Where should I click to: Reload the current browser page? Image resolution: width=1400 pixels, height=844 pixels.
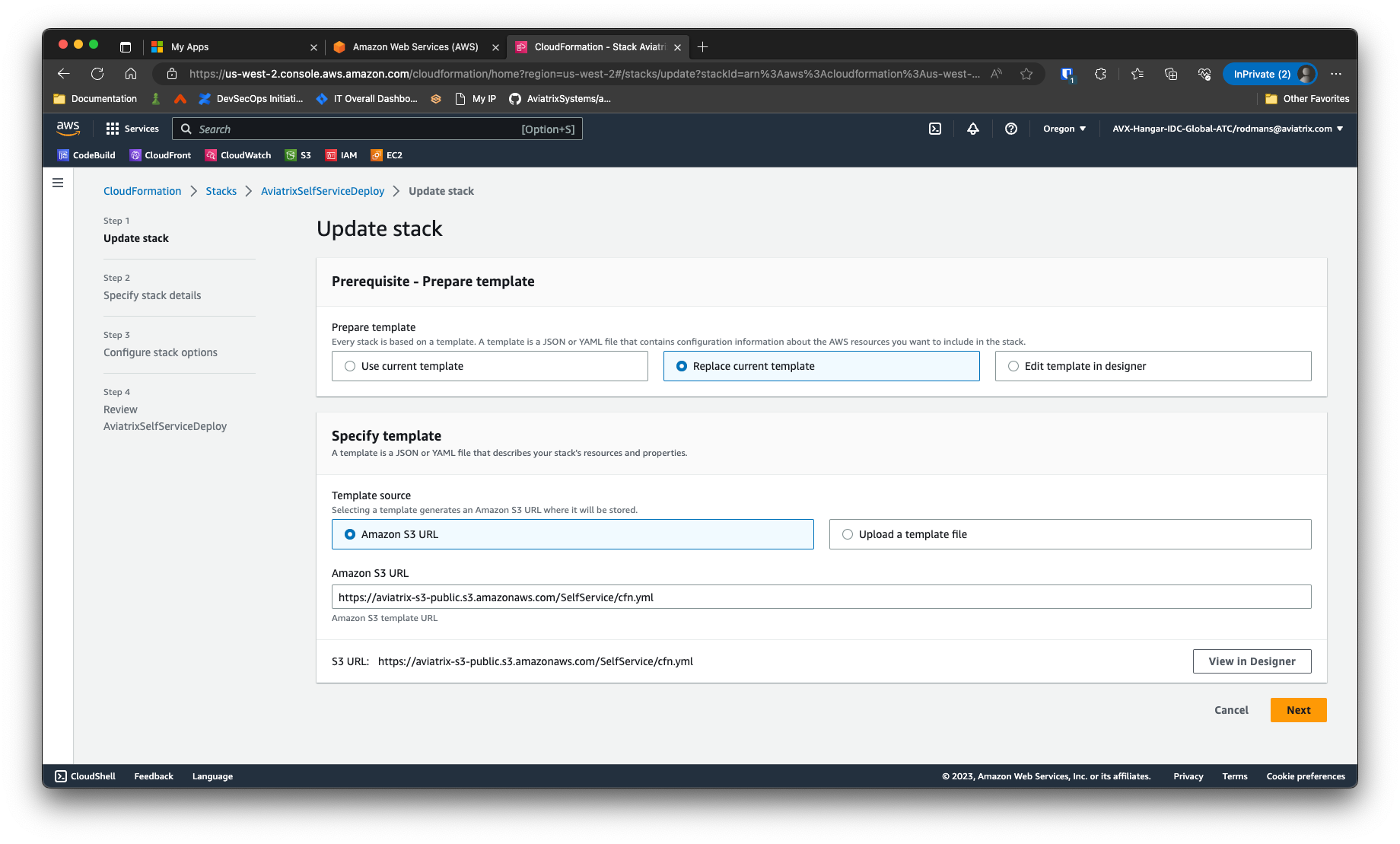click(97, 74)
